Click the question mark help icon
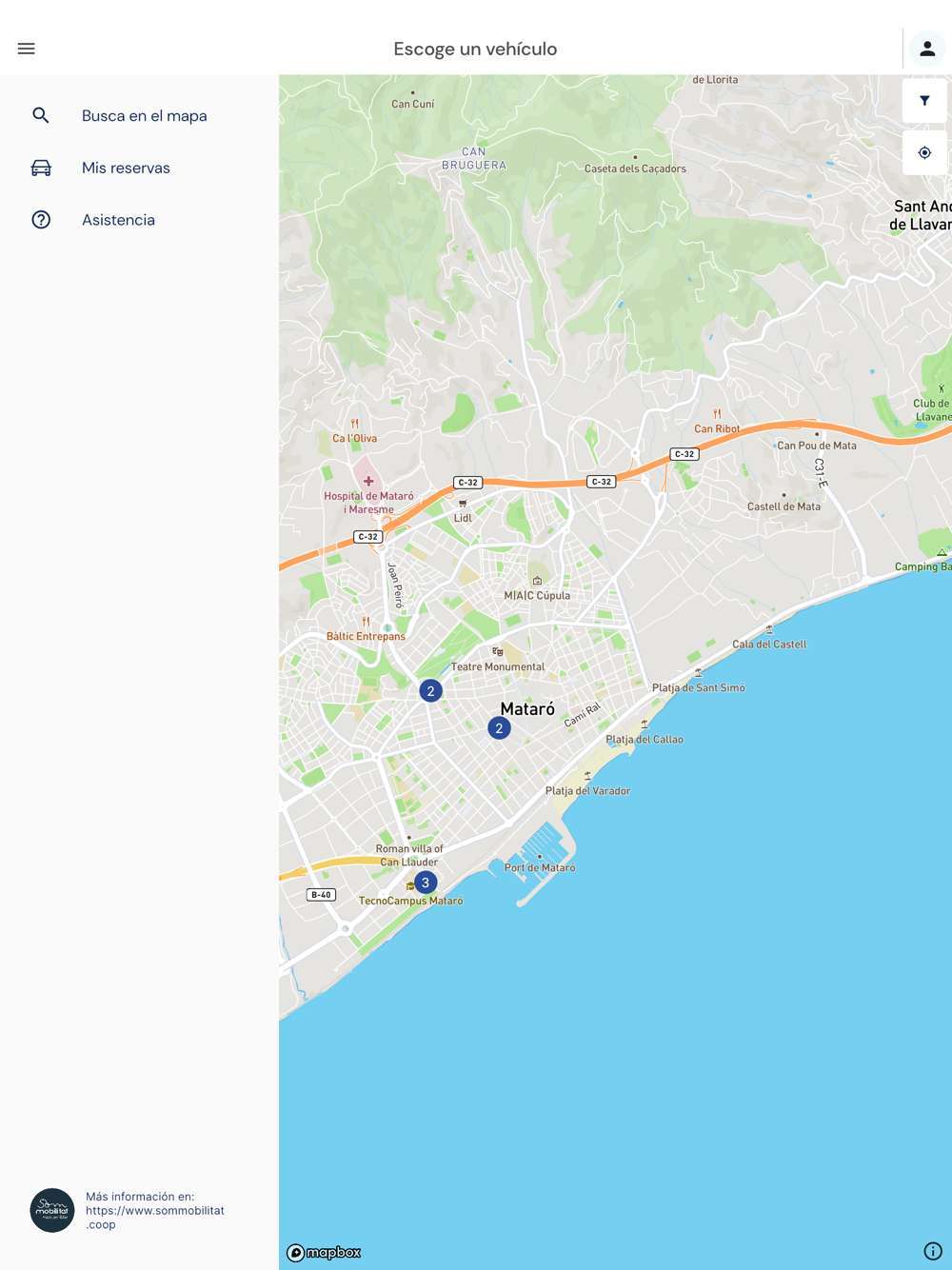This screenshot has height=1270, width=952. pyautogui.click(x=41, y=220)
